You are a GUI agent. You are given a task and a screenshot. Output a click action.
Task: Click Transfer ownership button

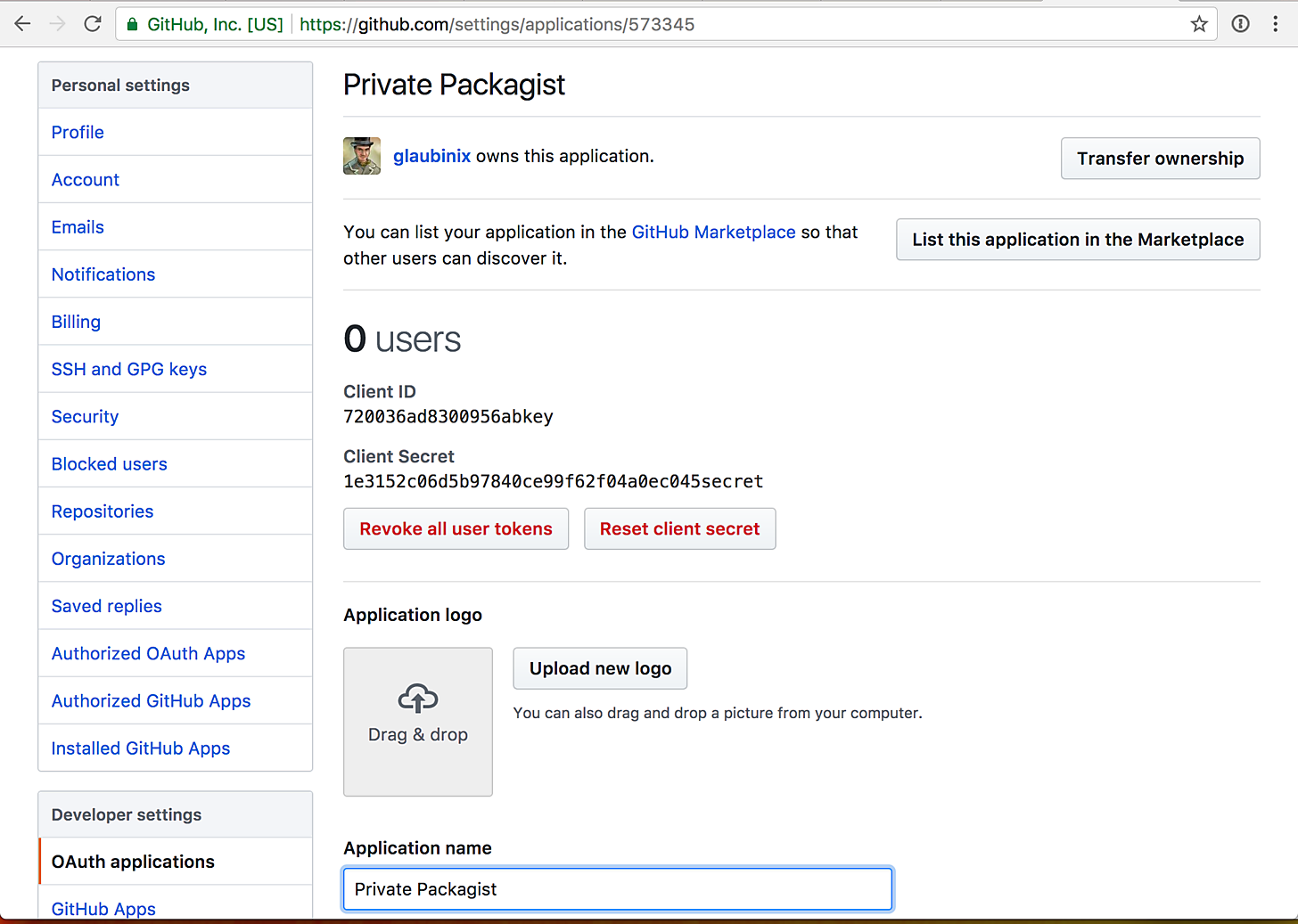pos(1160,159)
